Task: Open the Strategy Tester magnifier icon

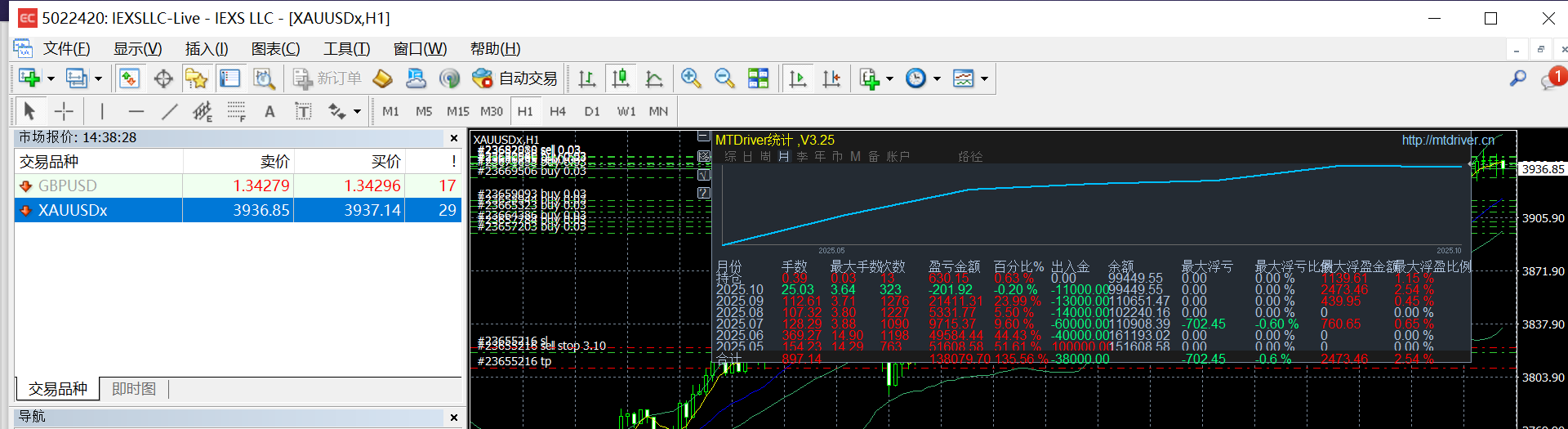Action: (x=264, y=78)
